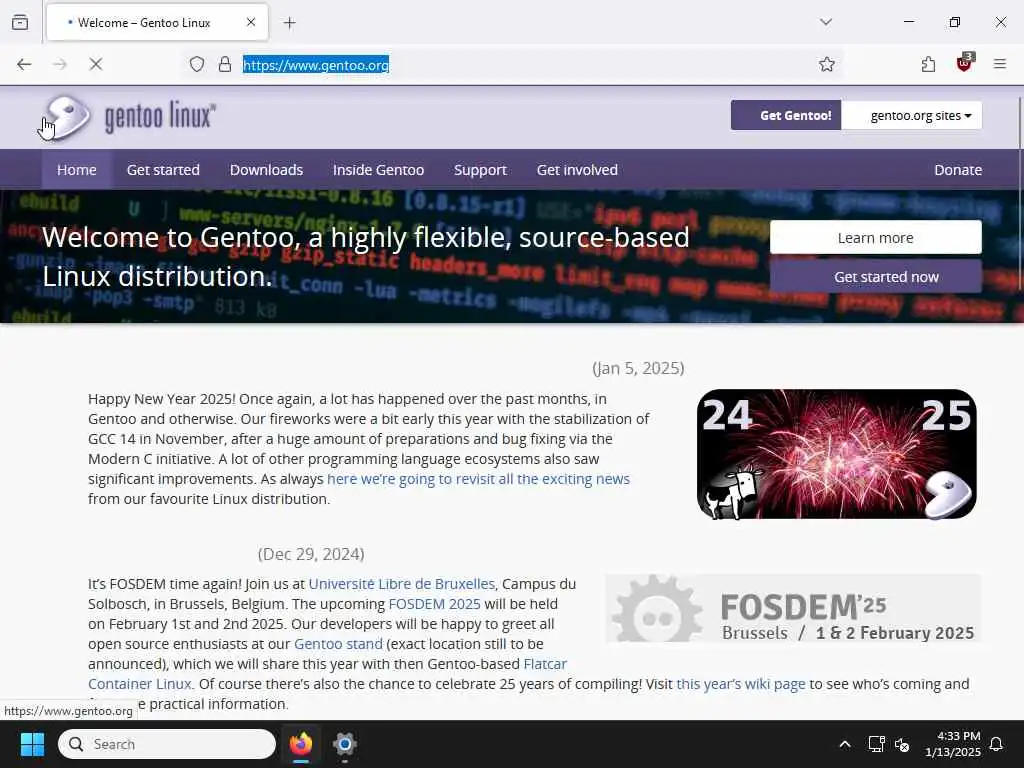
Task: View site security via padlock icon
Action: [225, 64]
